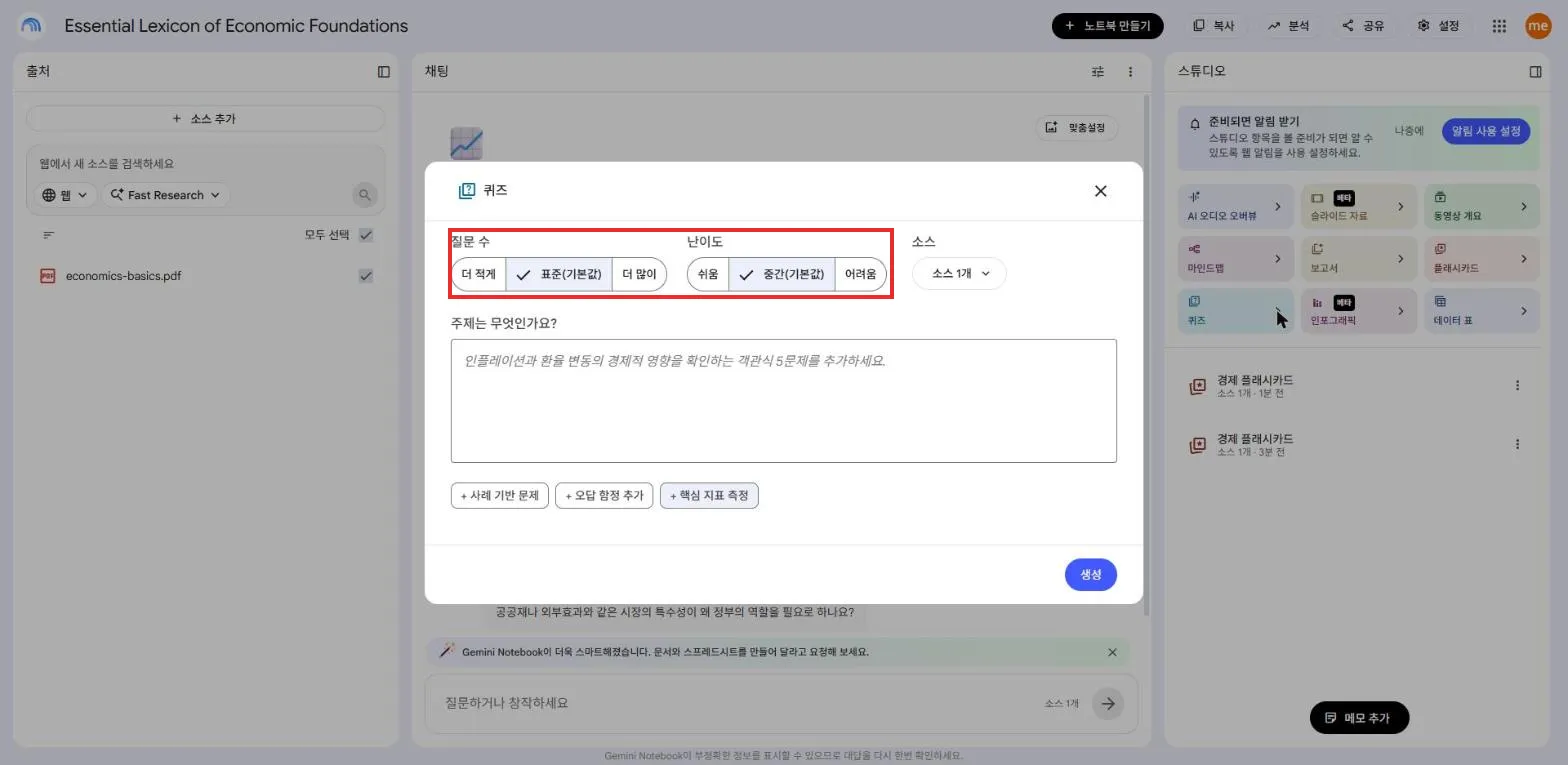Open the AI 오디오 오버뷰 tile
The height and width of the screenshot is (765, 1568).
(x=1236, y=206)
